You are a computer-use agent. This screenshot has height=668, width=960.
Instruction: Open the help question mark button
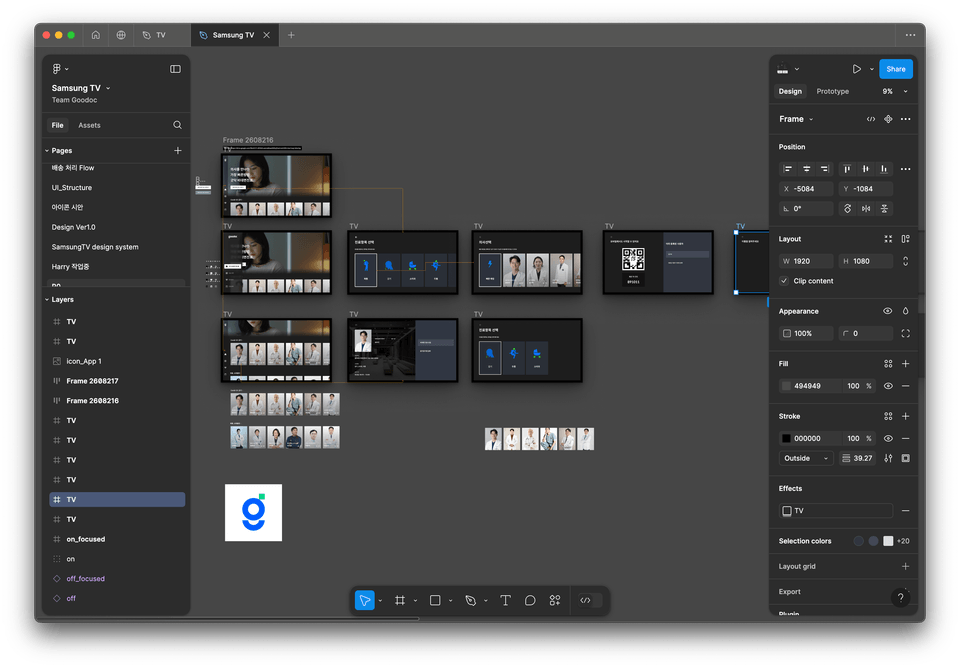click(900, 598)
